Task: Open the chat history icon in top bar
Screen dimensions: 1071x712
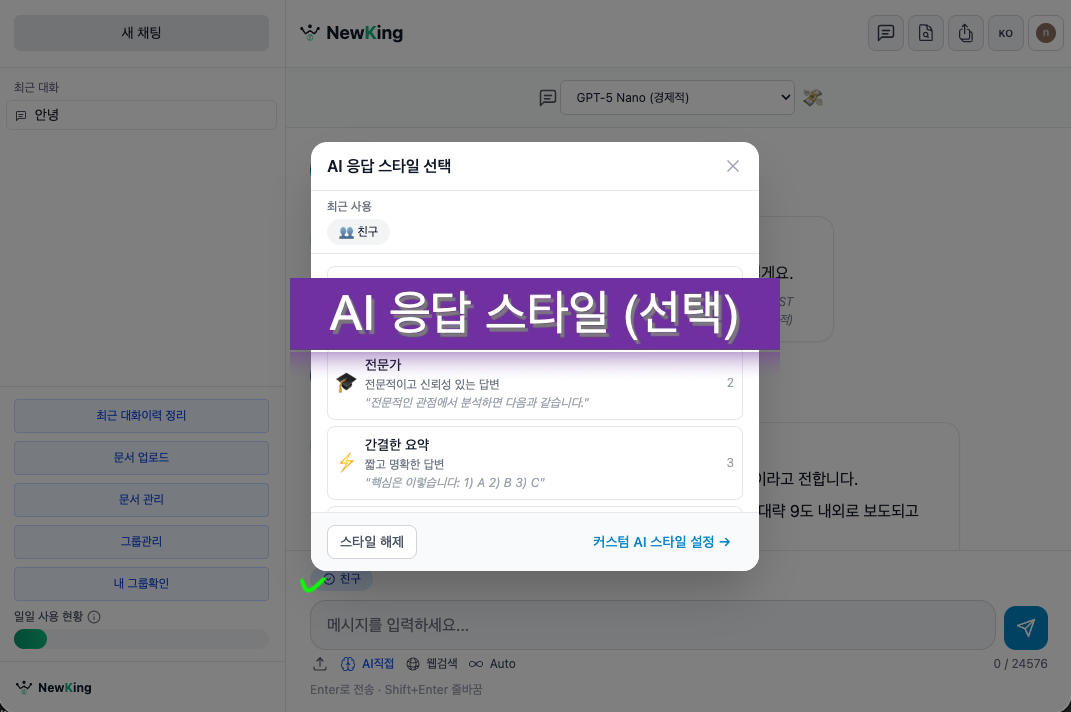Action: tap(885, 32)
